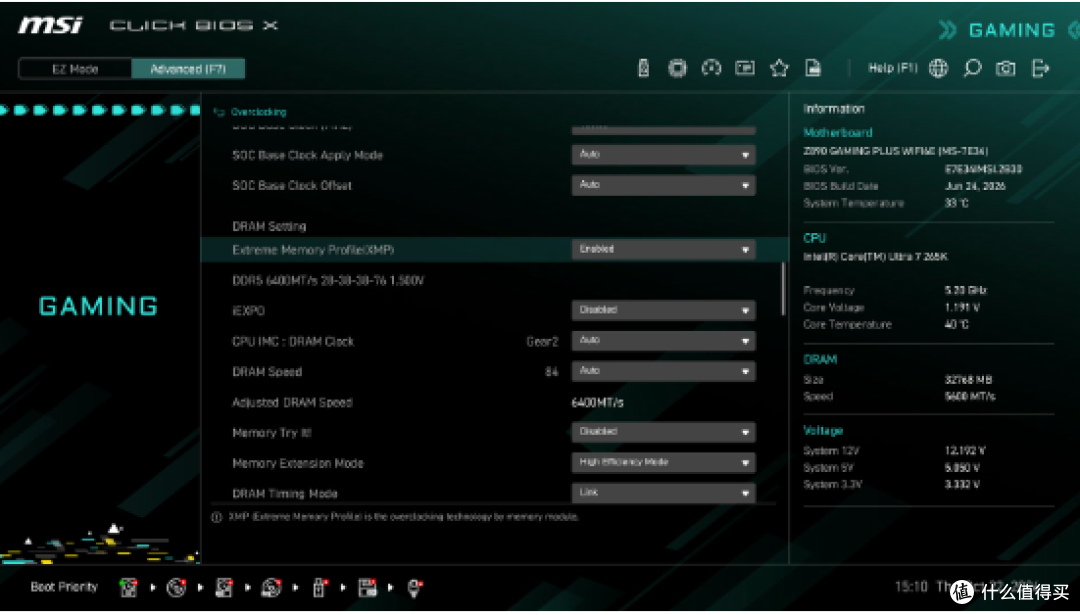Click DDR5 6400MT/s profile text
Viewport: 1080px width, 615px height.
pos(328,280)
